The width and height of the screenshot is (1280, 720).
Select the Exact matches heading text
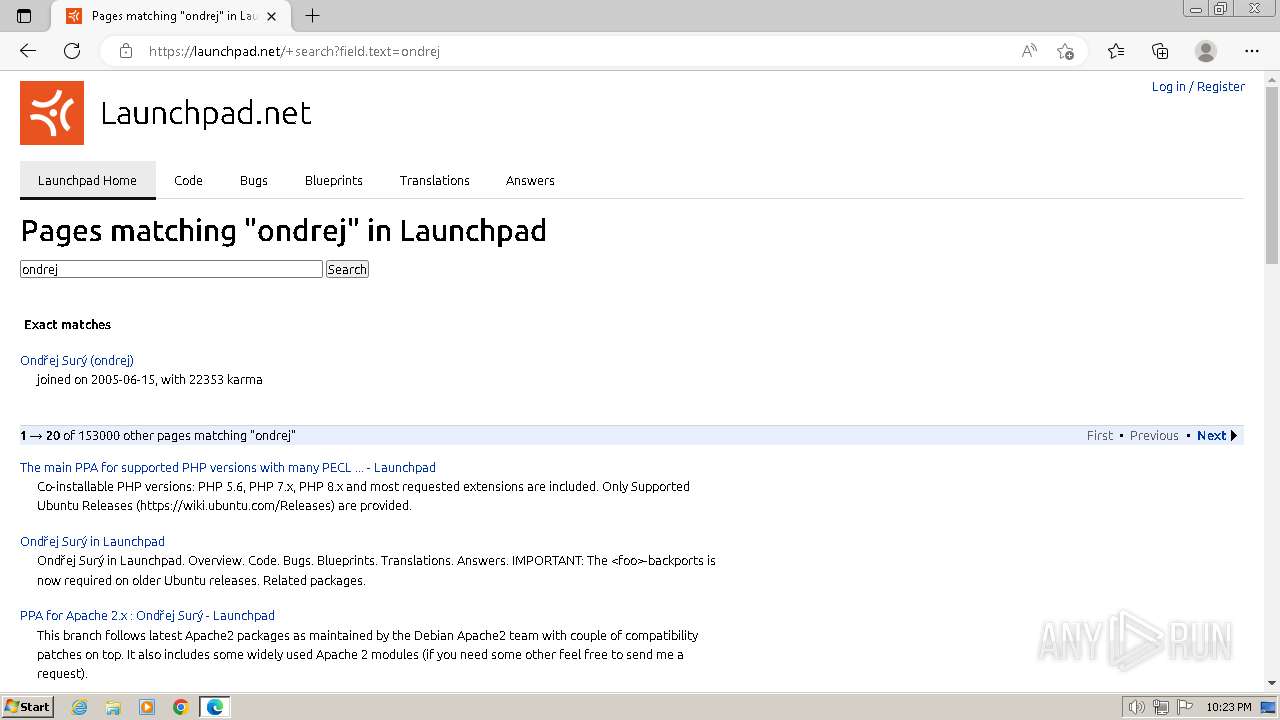click(67, 324)
